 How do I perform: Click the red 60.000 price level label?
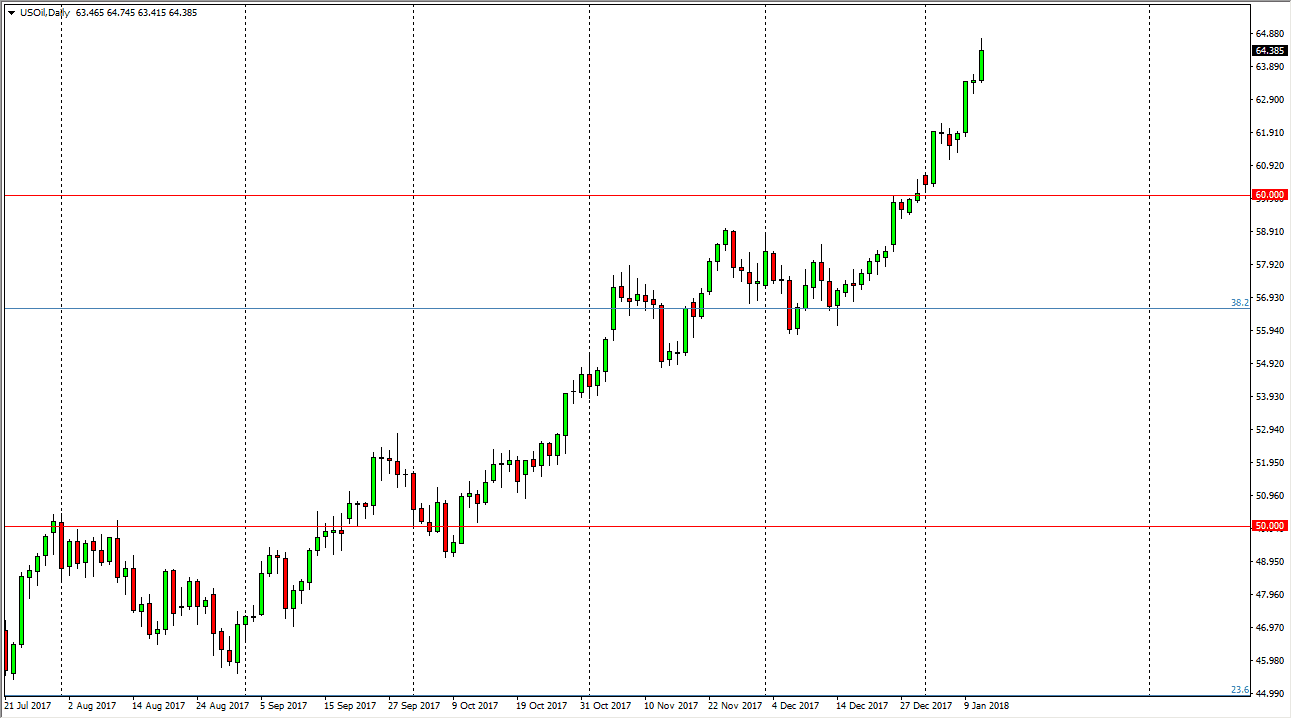(x=1270, y=195)
